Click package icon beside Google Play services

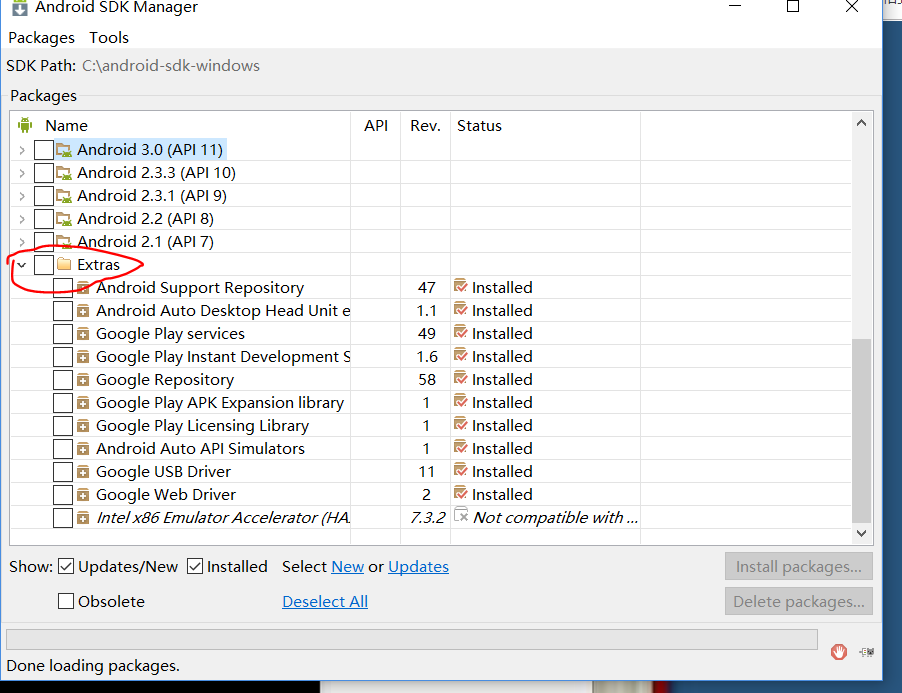coord(83,334)
